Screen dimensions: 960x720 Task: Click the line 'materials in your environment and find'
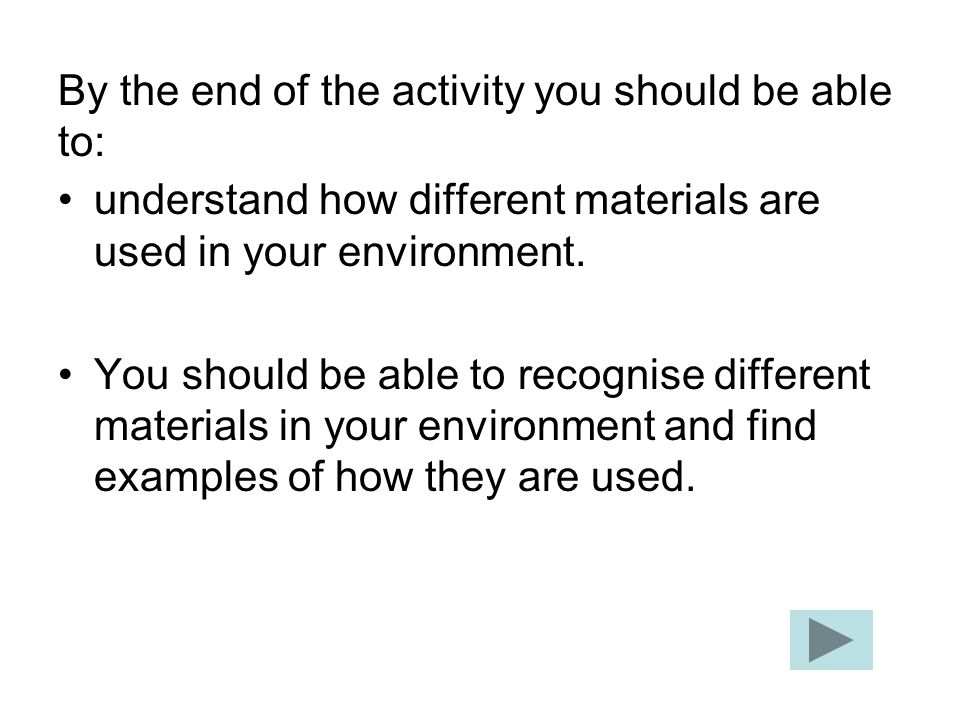point(455,427)
